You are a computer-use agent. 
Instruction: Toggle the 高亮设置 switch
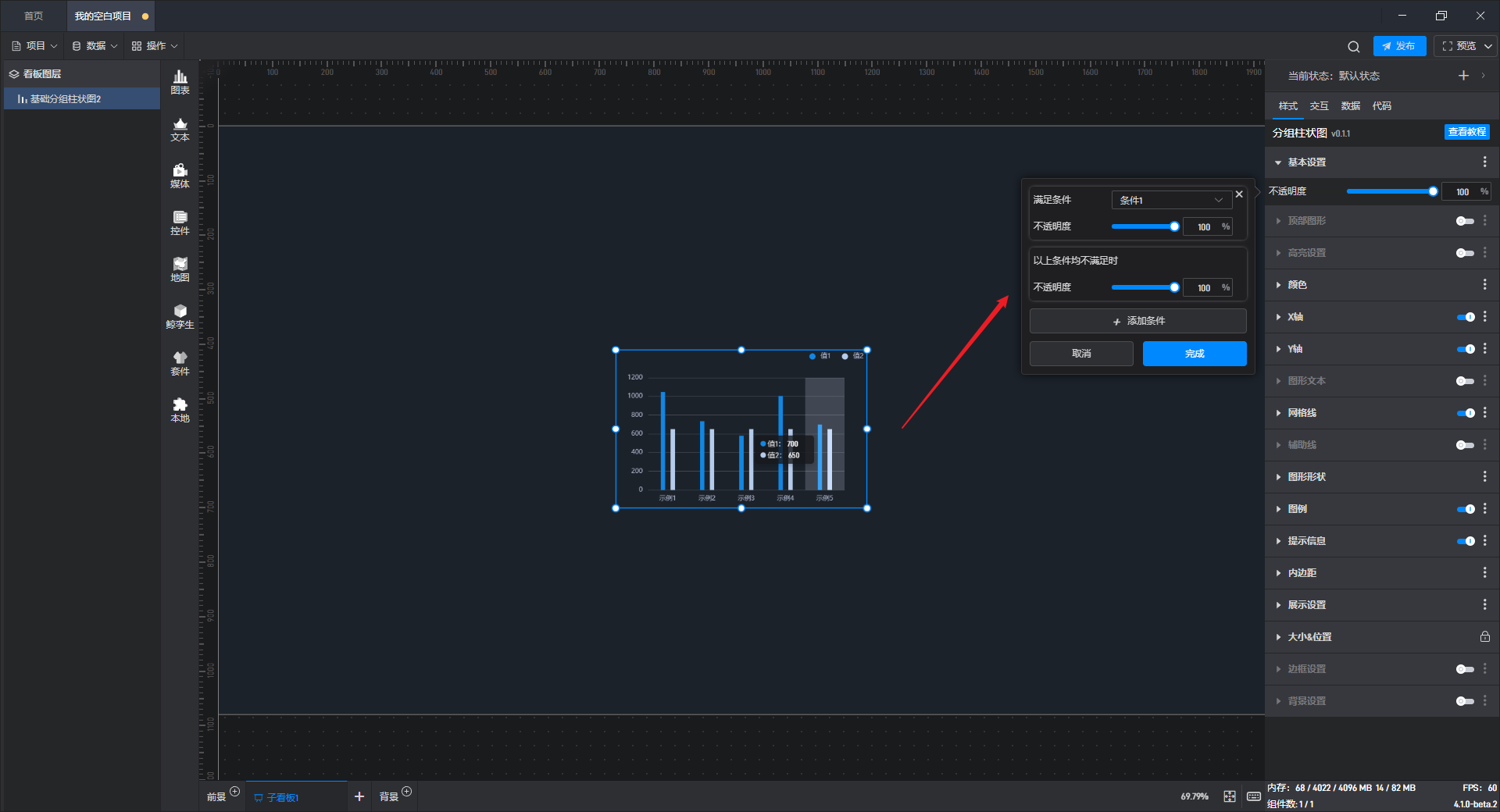pyautogui.click(x=1465, y=253)
